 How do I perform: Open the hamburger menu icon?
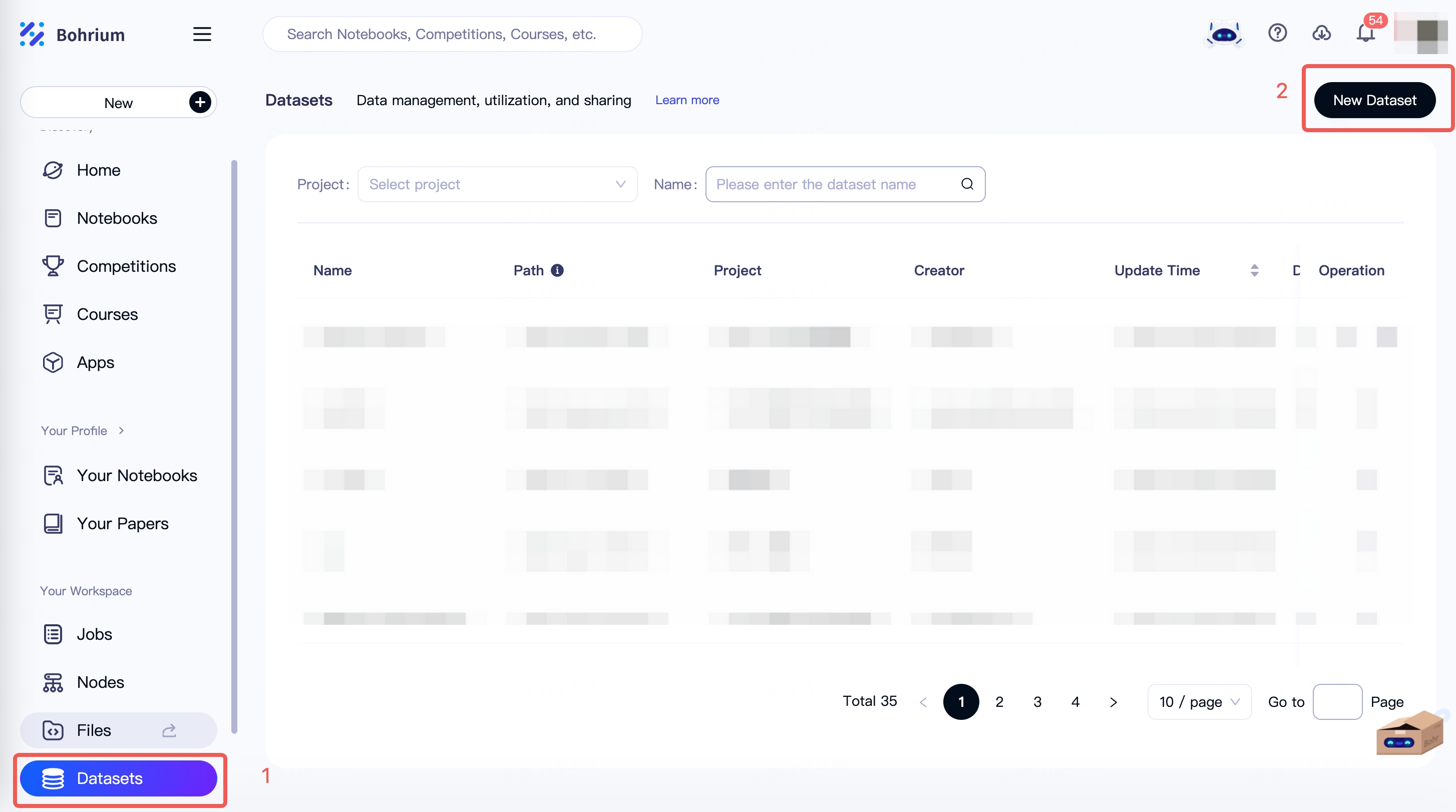pos(202,34)
